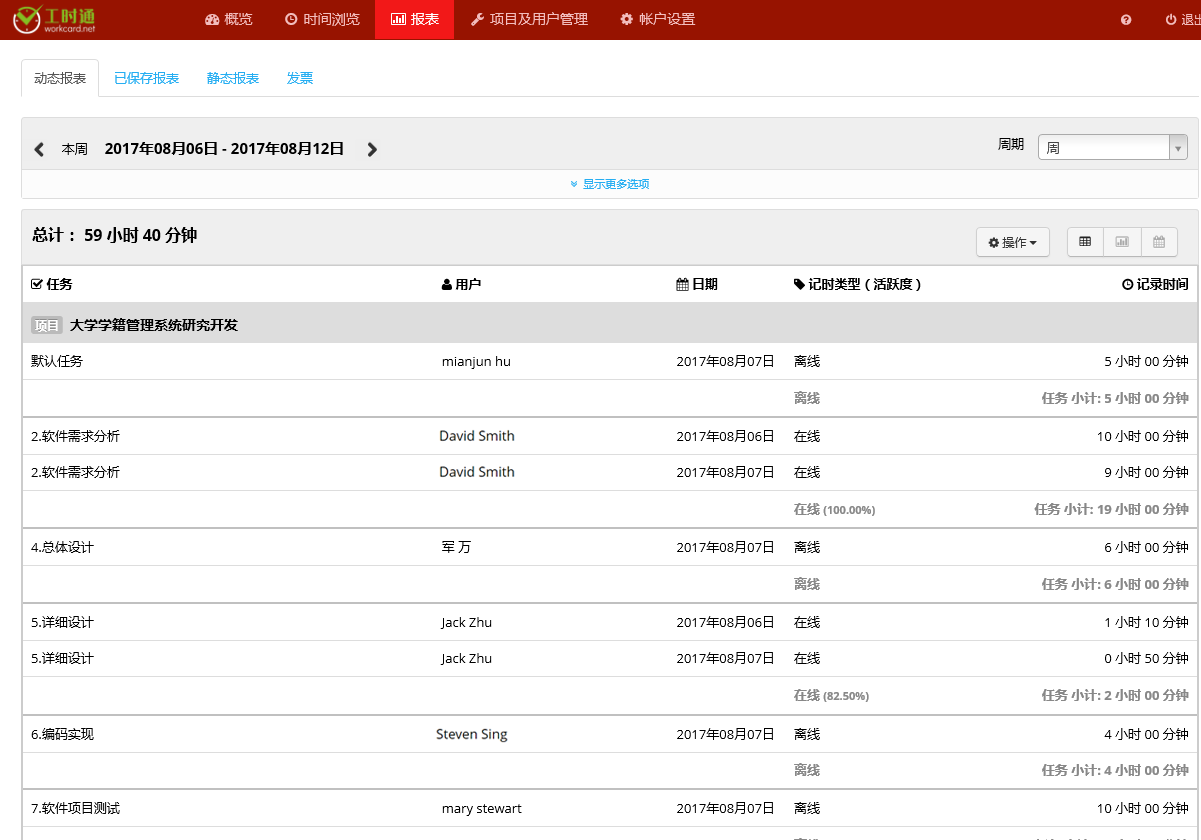Switch to bar chart view icon
The width and height of the screenshot is (1201, 840).
pyautogui.click(x=1122, y=242)
